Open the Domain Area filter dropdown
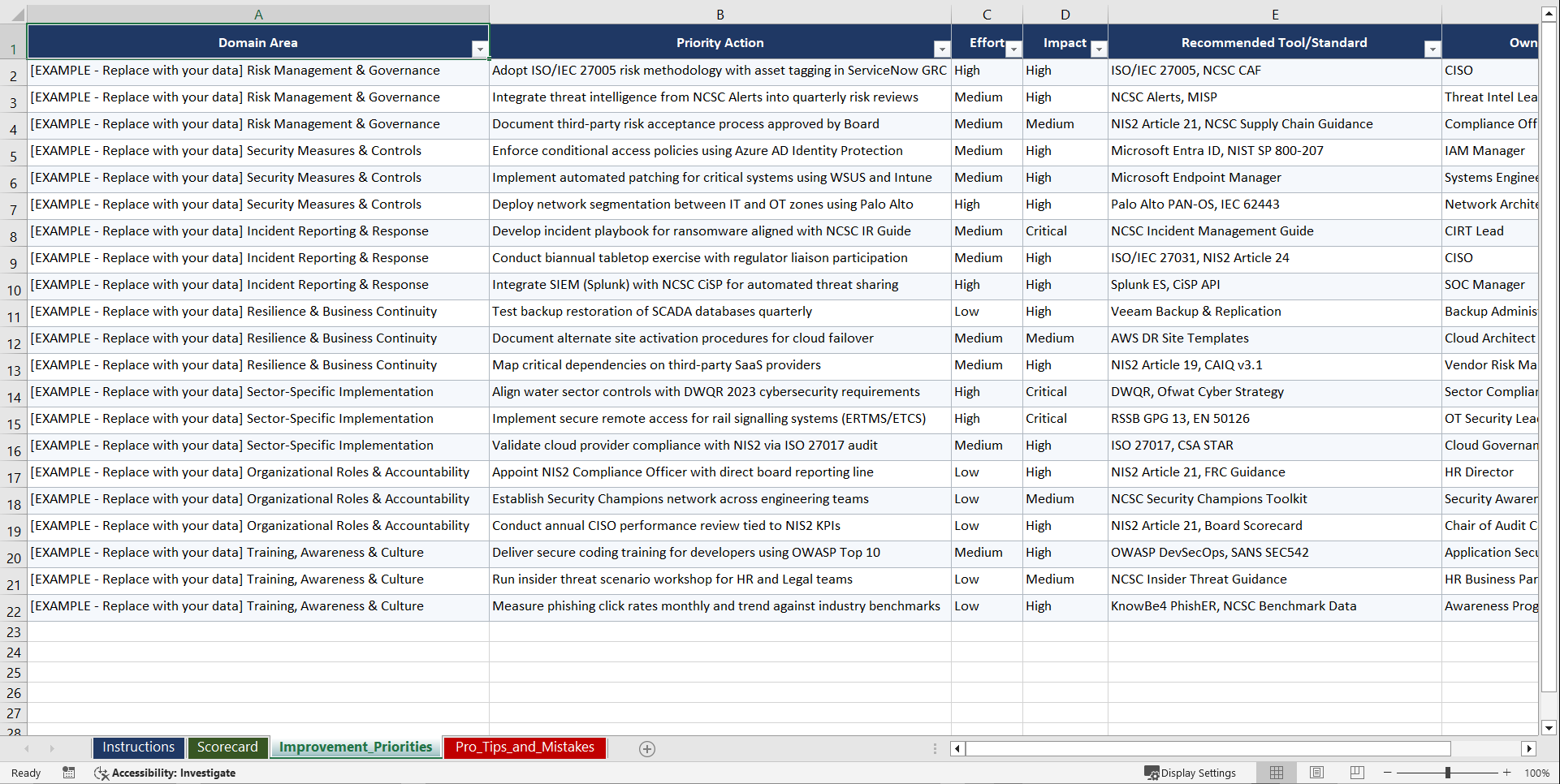 tap(480, 49)
